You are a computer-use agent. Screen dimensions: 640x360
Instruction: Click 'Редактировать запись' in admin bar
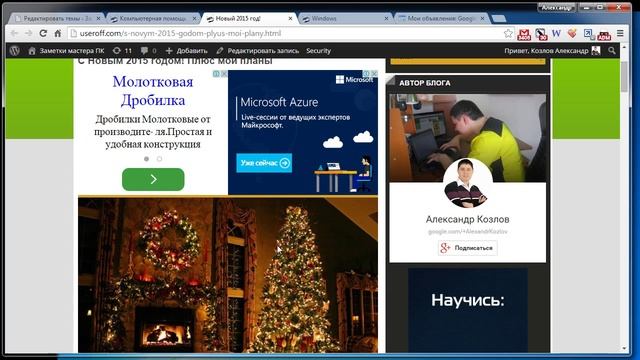click(258, 51)
